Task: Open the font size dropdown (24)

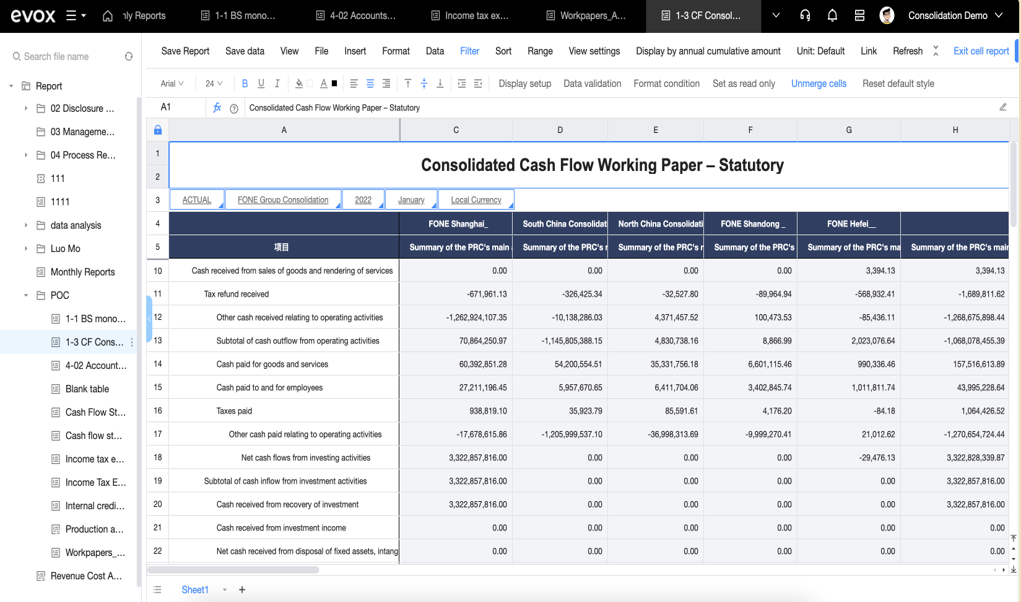Action: (x=214, y=83)
